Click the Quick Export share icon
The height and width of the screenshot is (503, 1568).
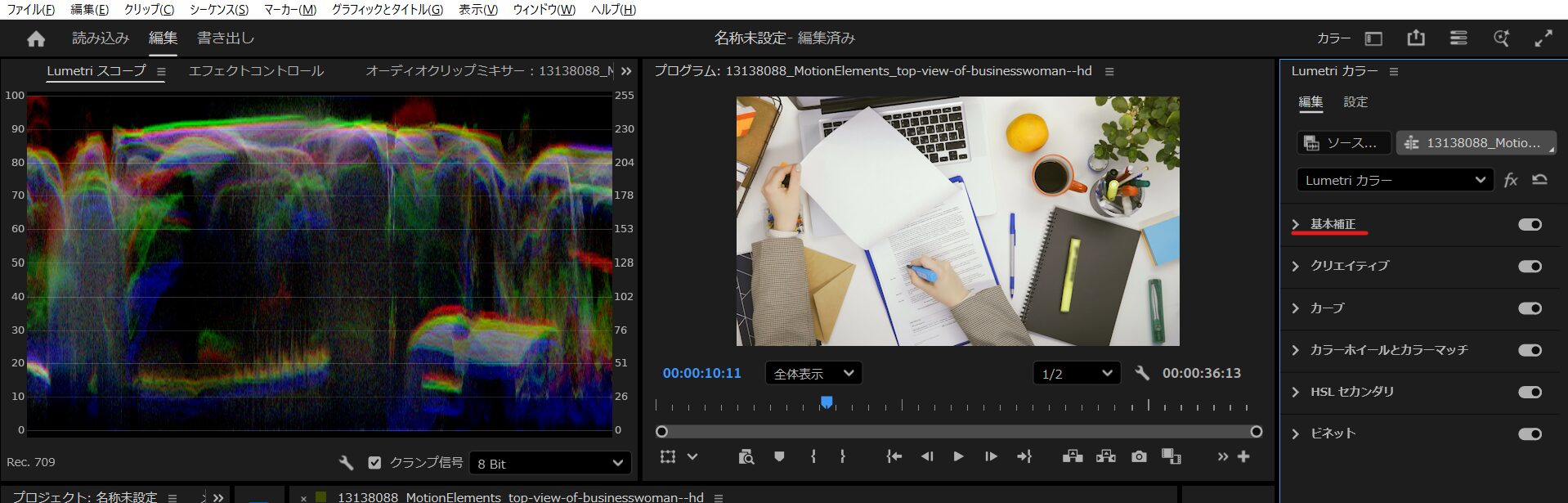tap(1416, 38)
